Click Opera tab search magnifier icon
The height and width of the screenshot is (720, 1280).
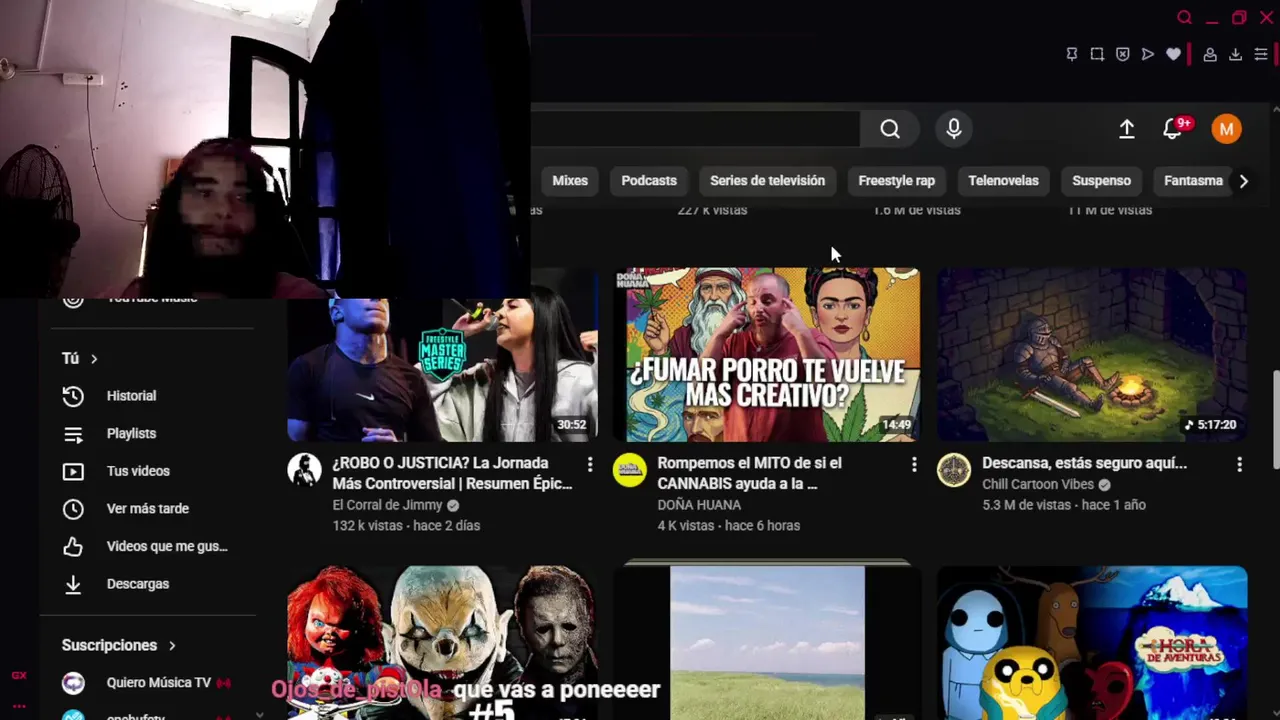point(1185,18)
